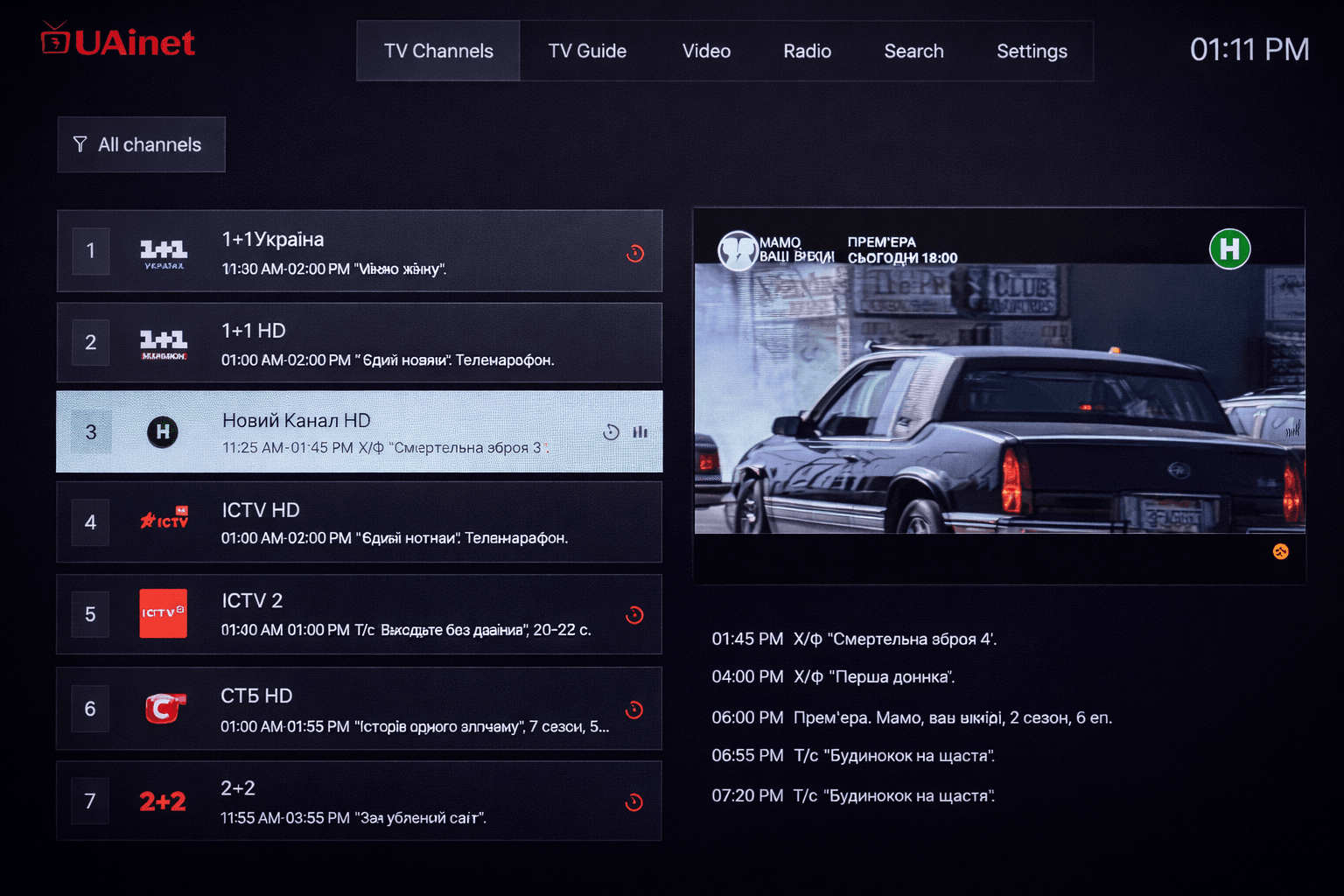Select the 1+1 HD channel
The width and height of the screenshot is (1344, 896).
(x=359, y=343)
